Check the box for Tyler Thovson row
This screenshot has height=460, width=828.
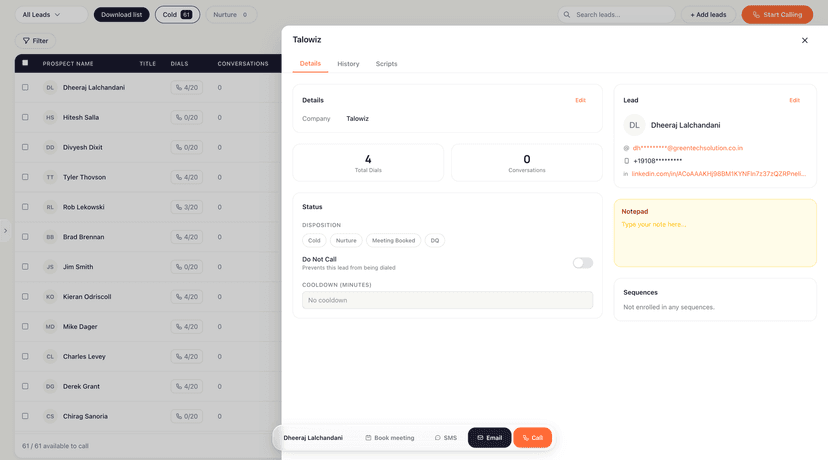[25, 177]
